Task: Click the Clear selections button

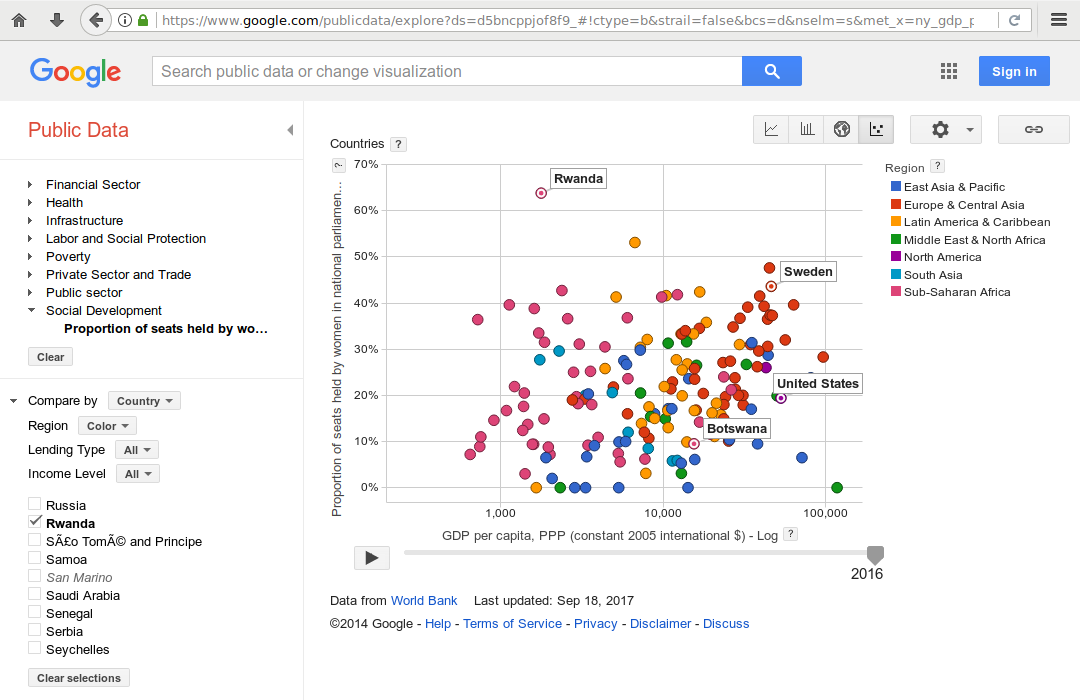Action: pyautogui.click(x=79, y=678)
